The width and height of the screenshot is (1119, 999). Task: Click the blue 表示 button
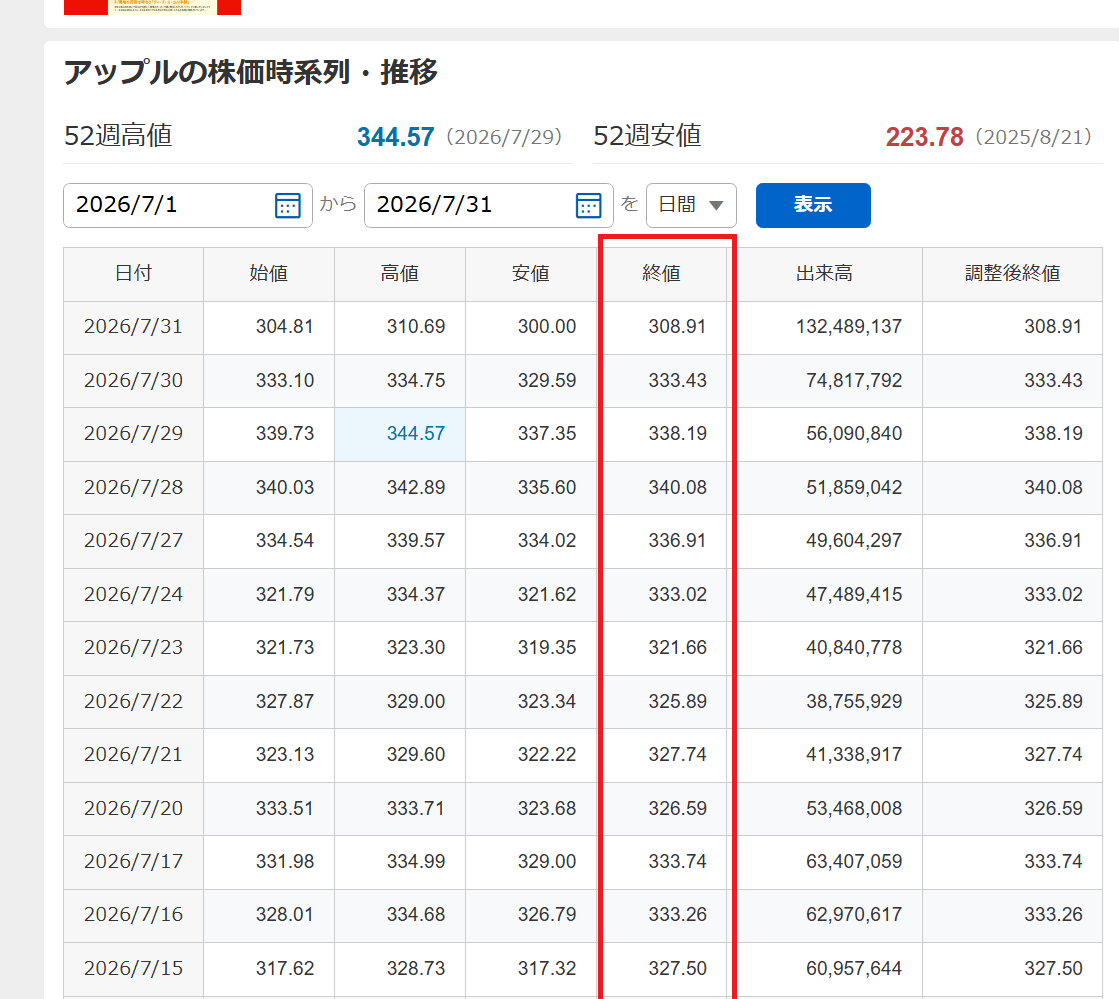[x=813, y=206]
